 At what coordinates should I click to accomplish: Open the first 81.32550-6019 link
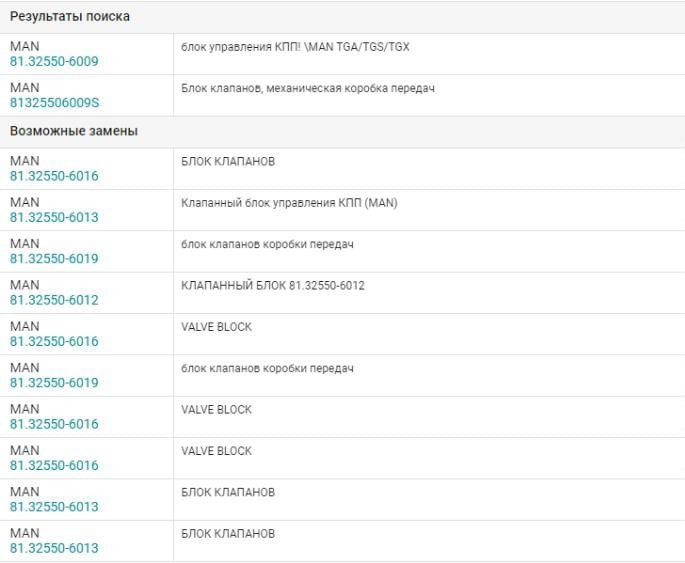click(54, 259)
